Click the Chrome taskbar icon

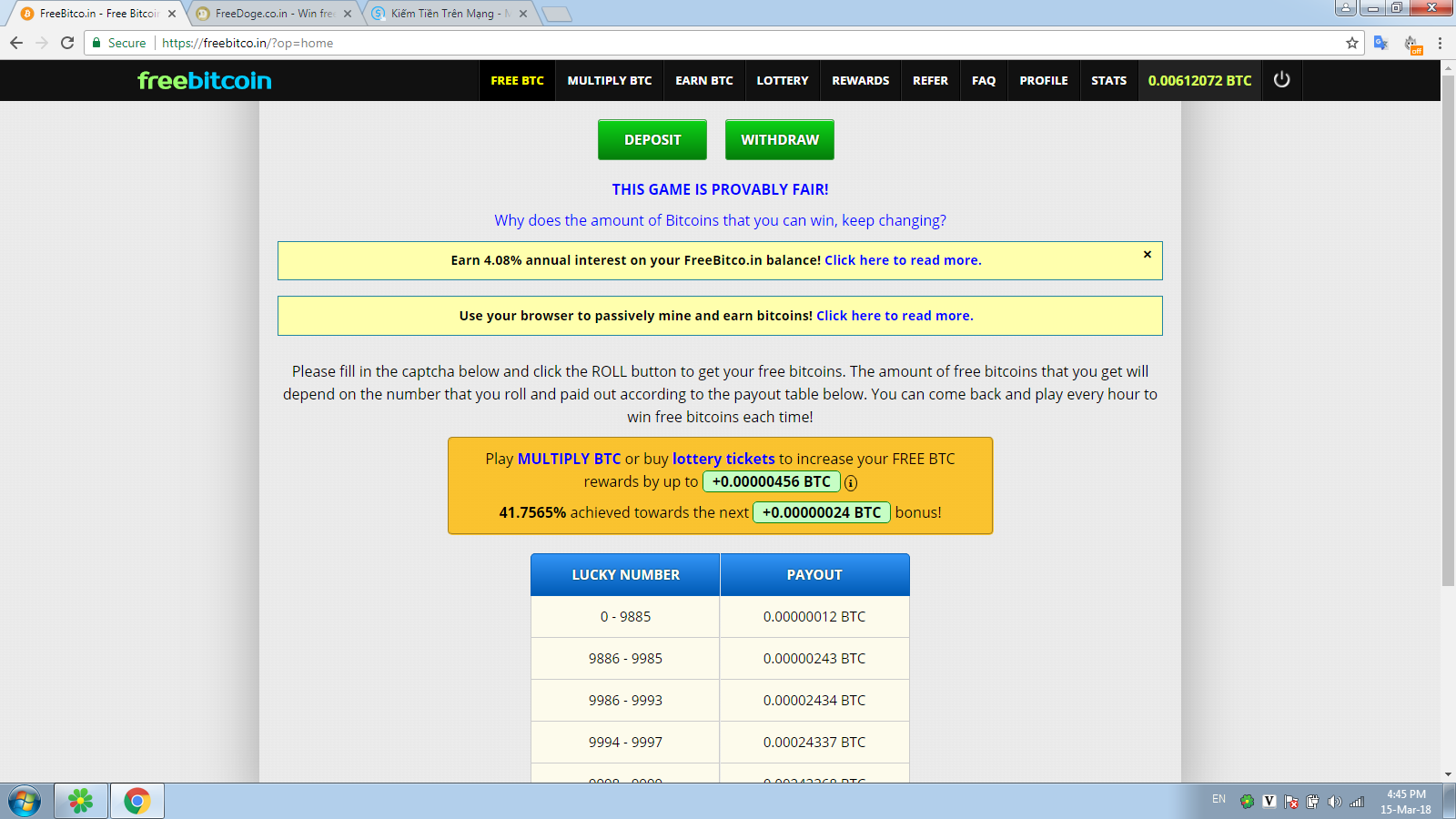(x=137, y=801)
